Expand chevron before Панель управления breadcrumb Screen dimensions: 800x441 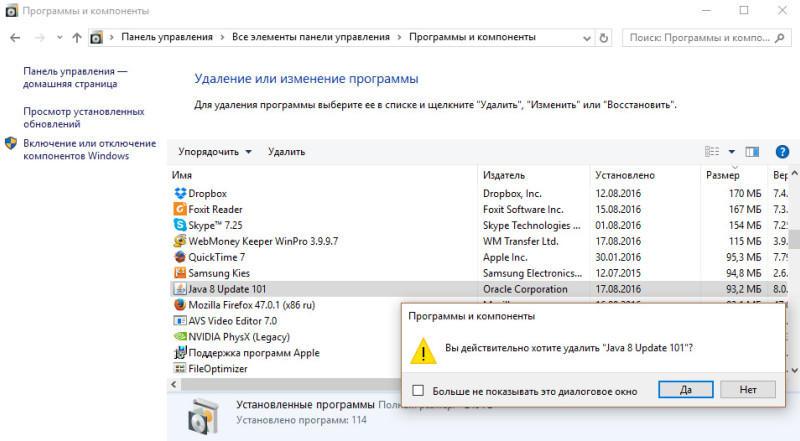coord(112,37)
